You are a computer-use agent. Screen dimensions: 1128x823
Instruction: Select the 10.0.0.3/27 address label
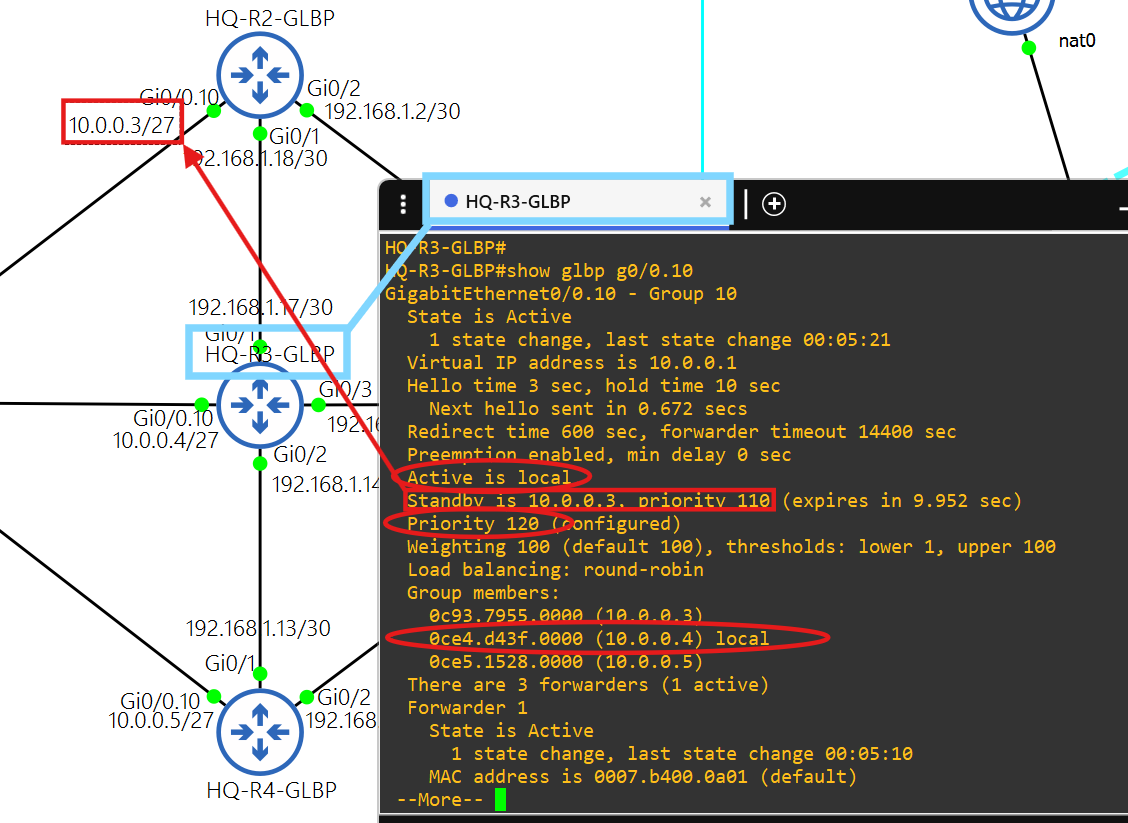point(121,125)
